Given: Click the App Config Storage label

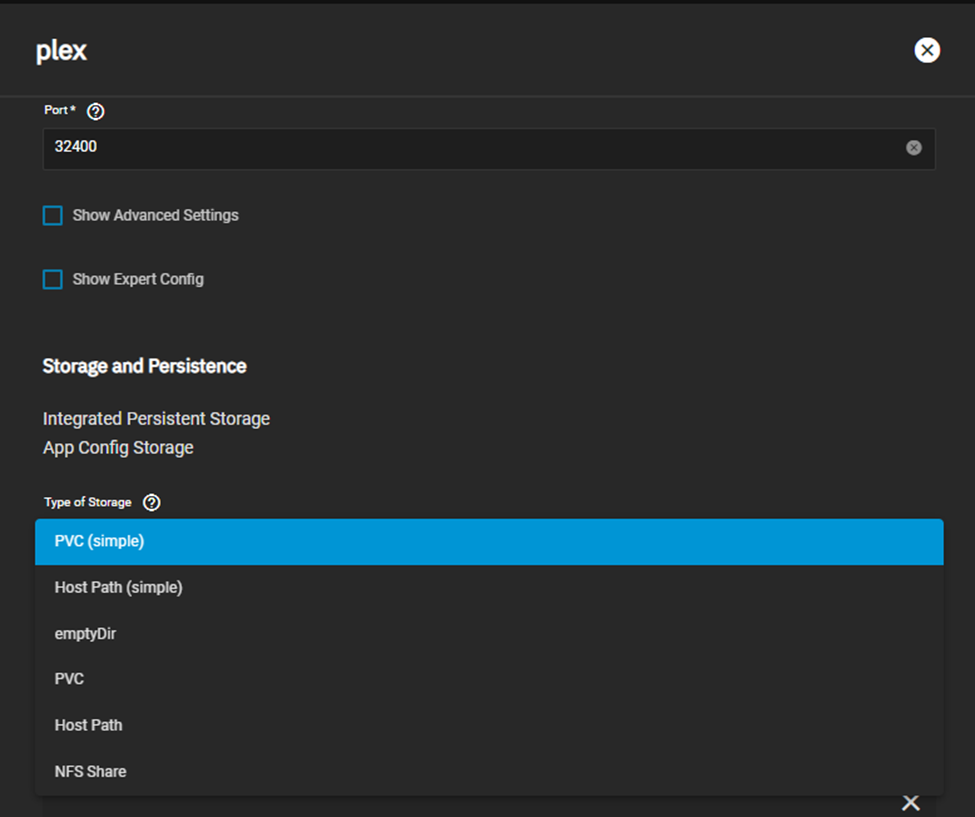Looking at the screenshot, I should tap(118, 448).
